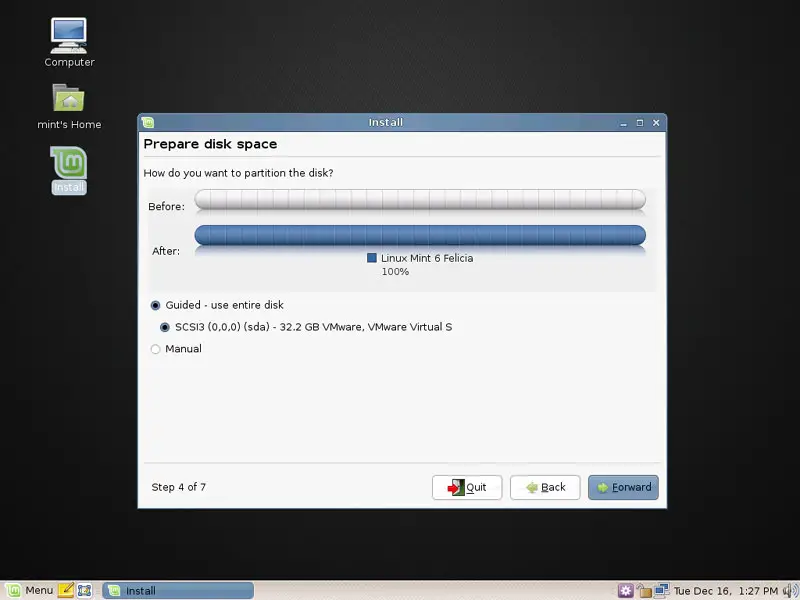Click the After blue partition bar
This screenshot has width=800, height=600.
pos(420,235)
